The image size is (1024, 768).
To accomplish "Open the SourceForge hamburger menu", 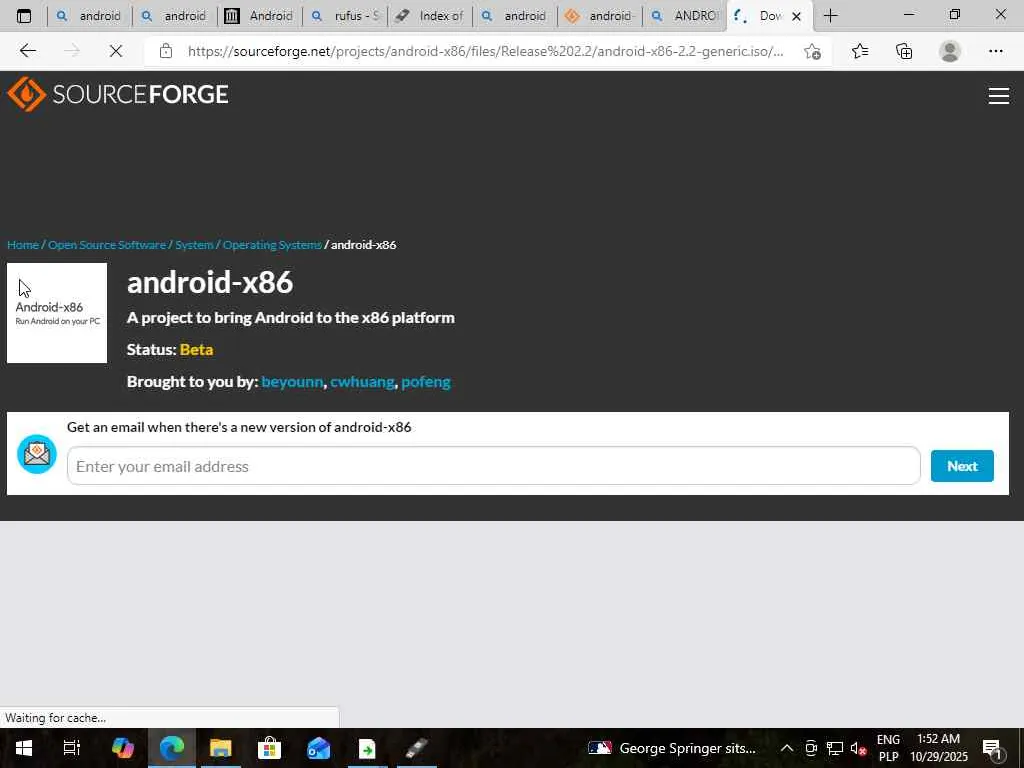I will (x=998, y=96).
